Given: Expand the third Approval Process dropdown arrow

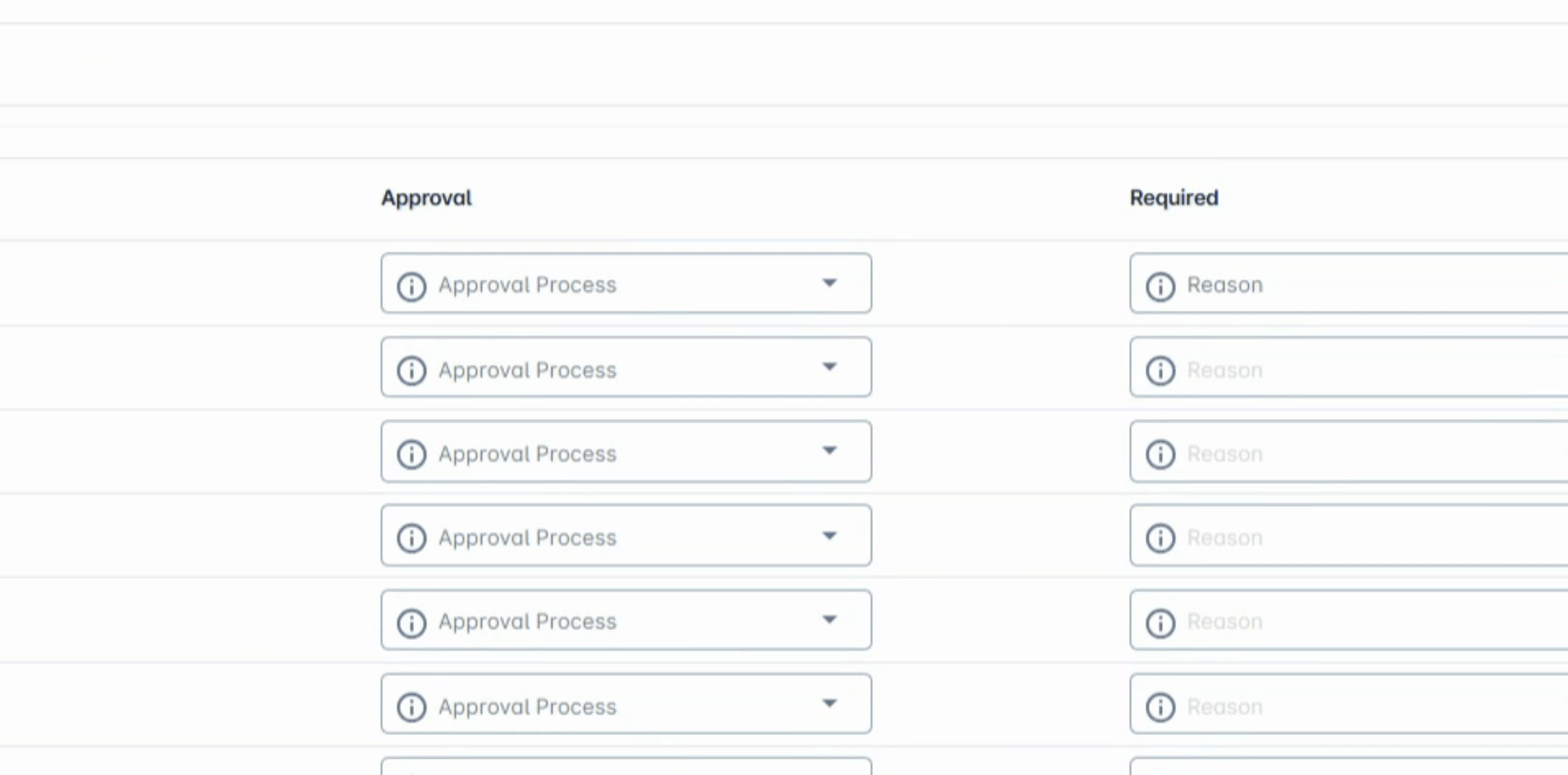Looking at the screenshot, I should click(829, 451).
